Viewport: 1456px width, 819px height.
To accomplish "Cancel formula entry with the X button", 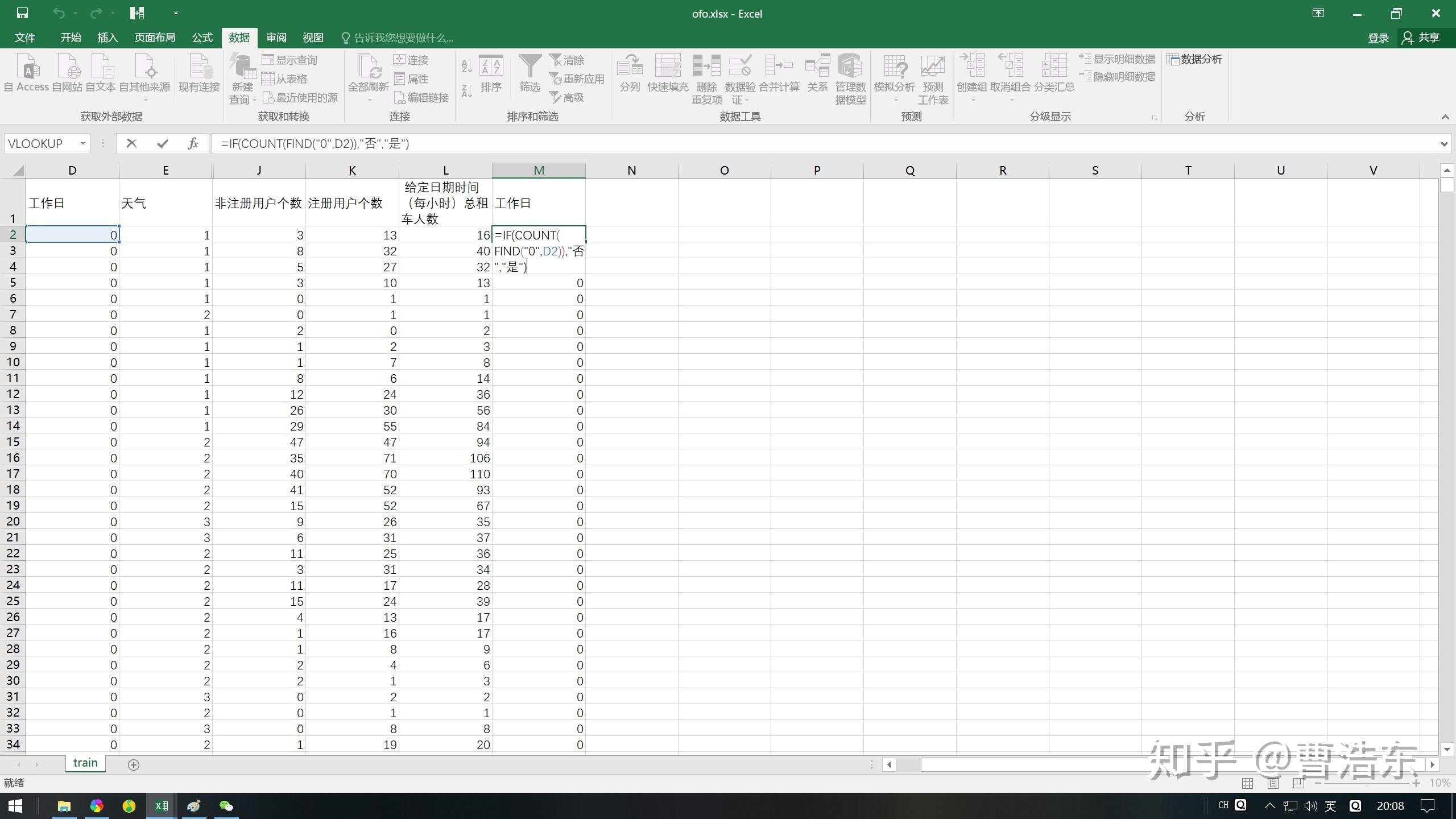I will (131, 143).
